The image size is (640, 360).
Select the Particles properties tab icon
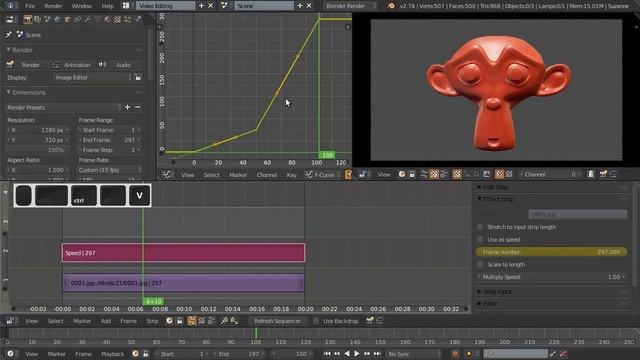tap(127, 19)
